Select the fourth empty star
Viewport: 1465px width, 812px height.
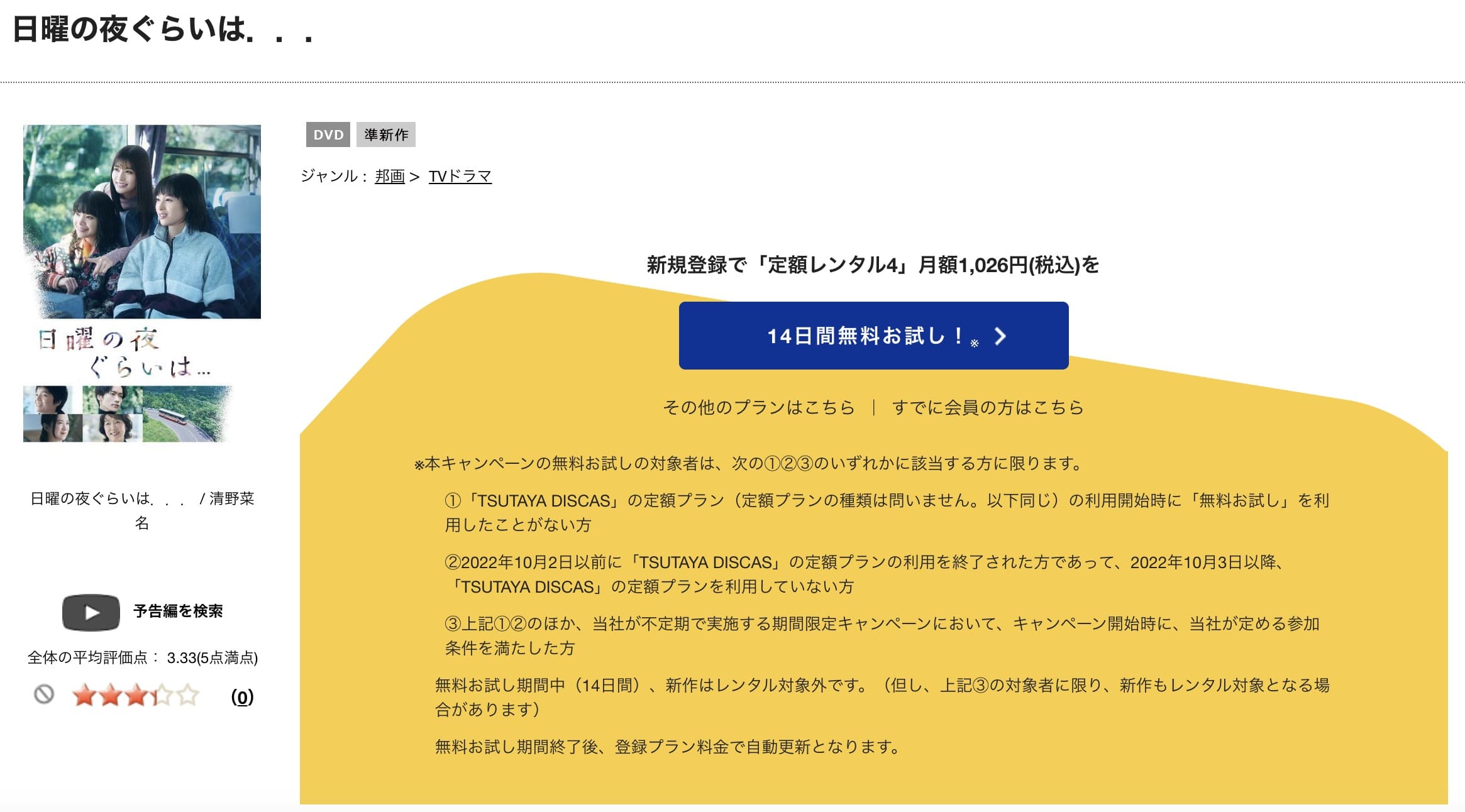tap(165, 695)
